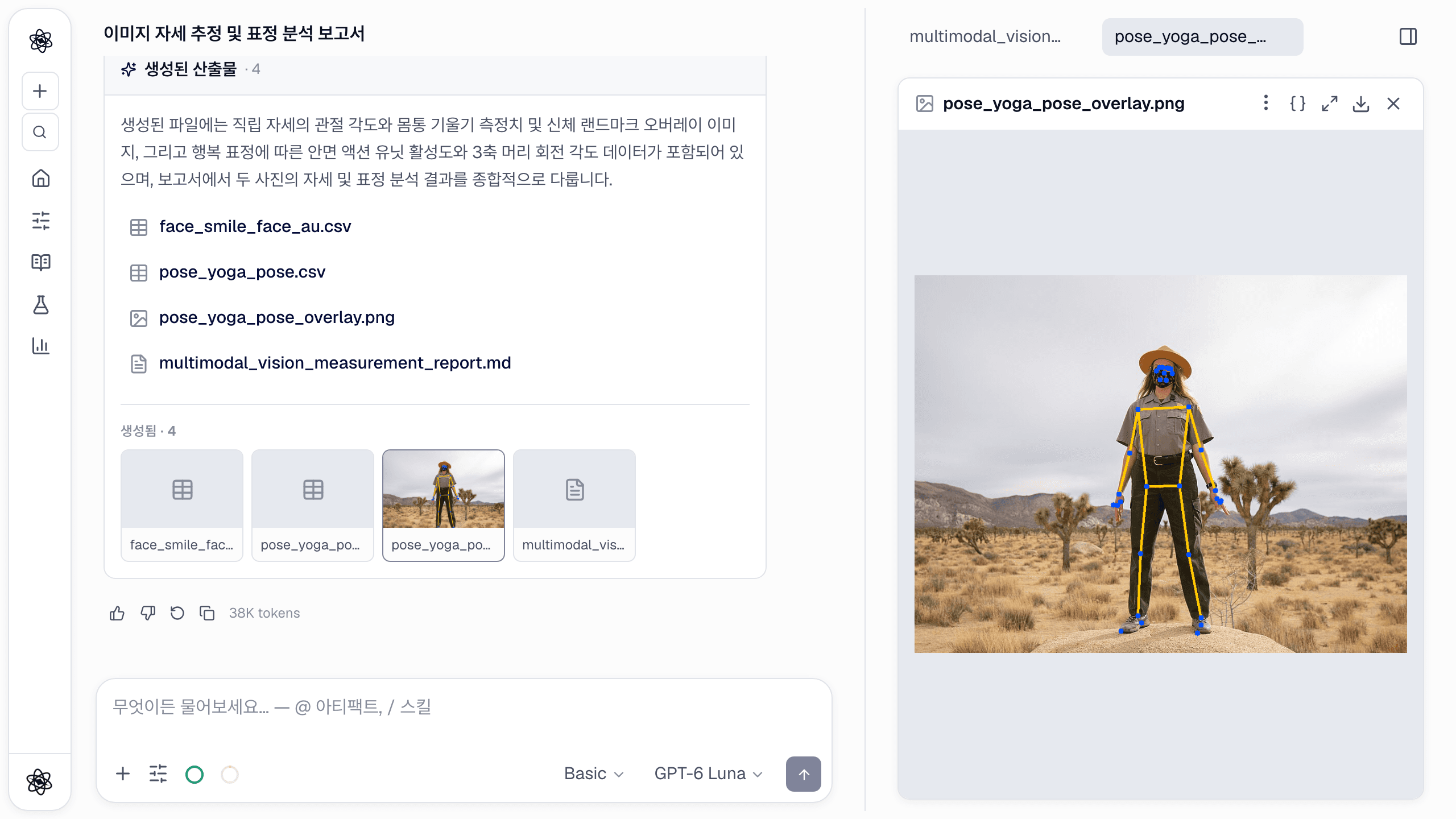
Task: Toggle the pale circle indicator in composer
Action: coord(230,774)
